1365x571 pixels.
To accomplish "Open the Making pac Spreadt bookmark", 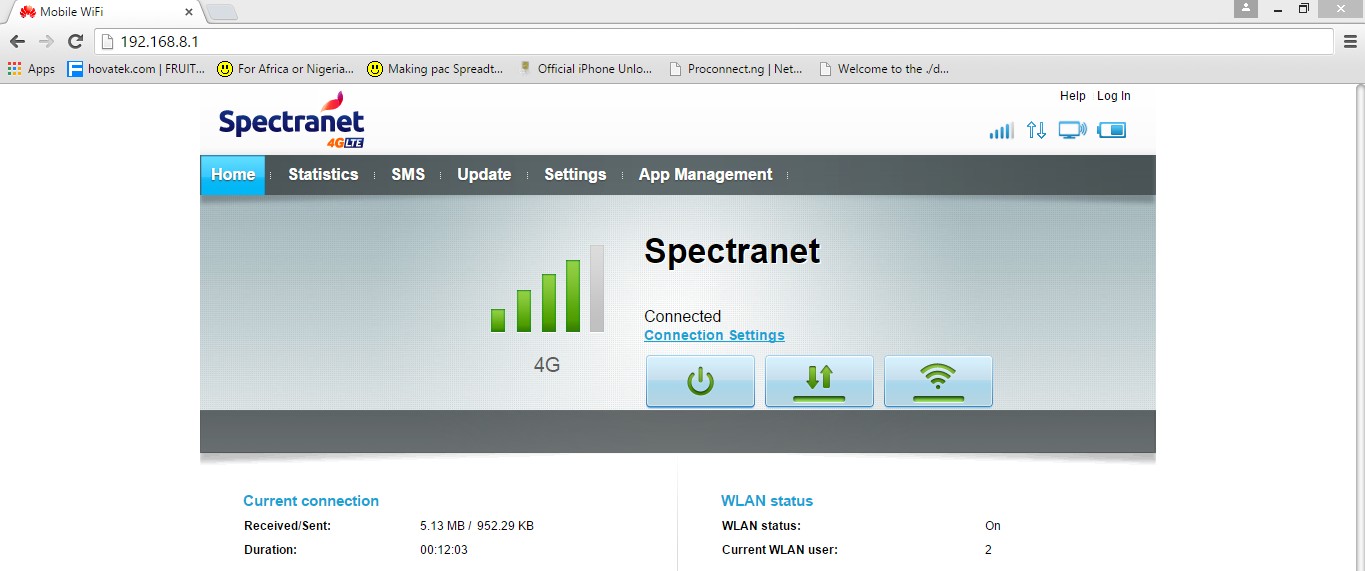I will (435, 69).
